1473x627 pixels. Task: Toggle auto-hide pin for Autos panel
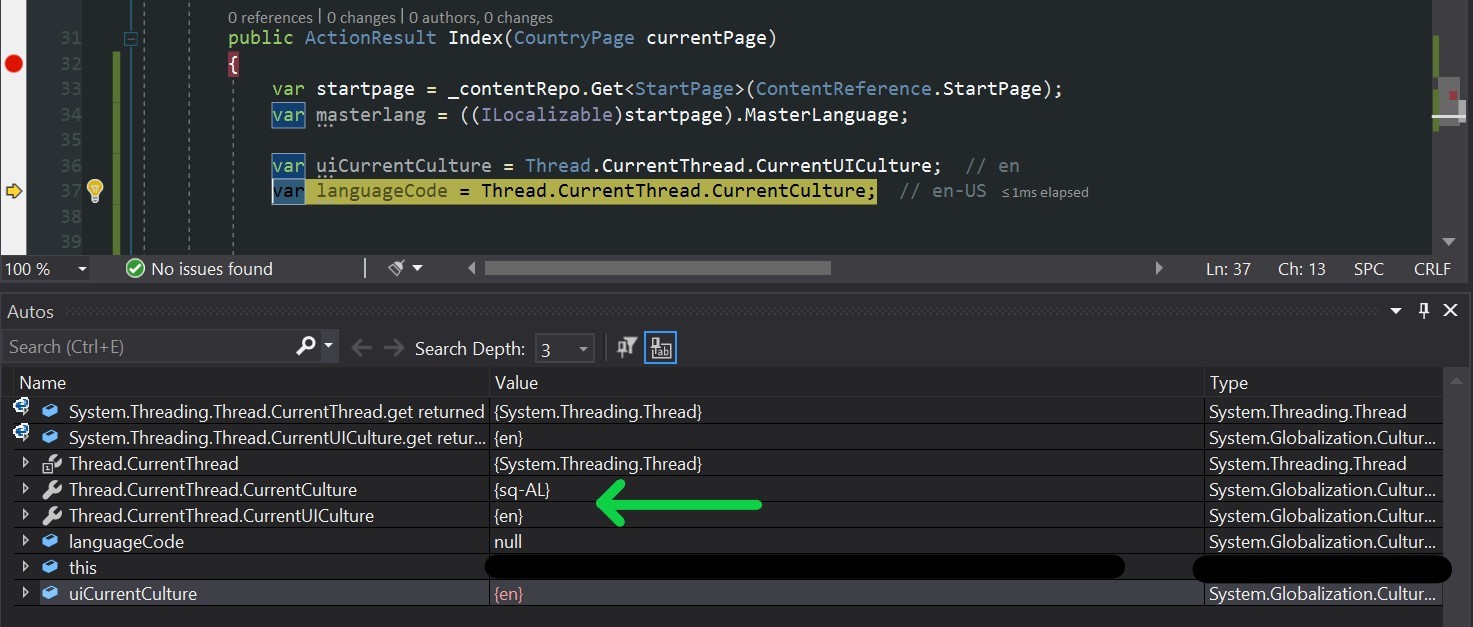point(1424,311)
